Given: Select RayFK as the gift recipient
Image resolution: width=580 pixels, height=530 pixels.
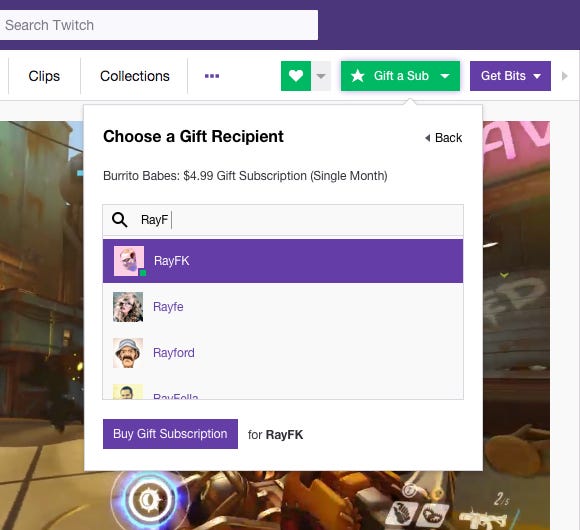Looking at the screenshot, I should [x=283, y=261].
